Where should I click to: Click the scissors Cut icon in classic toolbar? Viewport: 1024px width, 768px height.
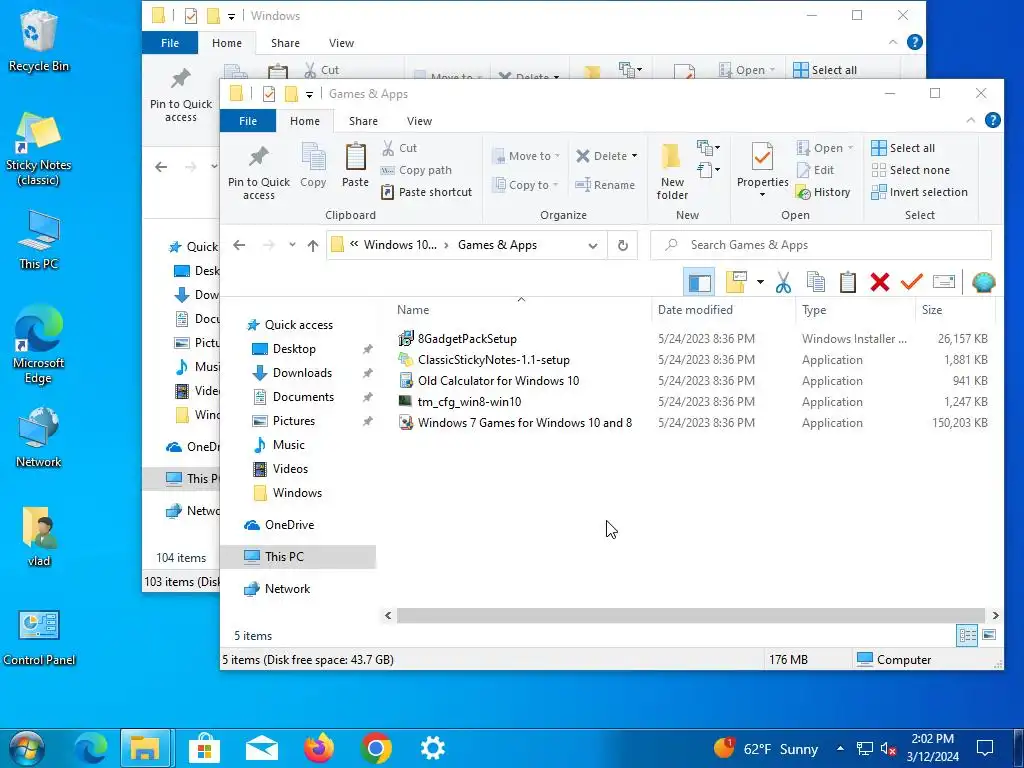point(783,282)
